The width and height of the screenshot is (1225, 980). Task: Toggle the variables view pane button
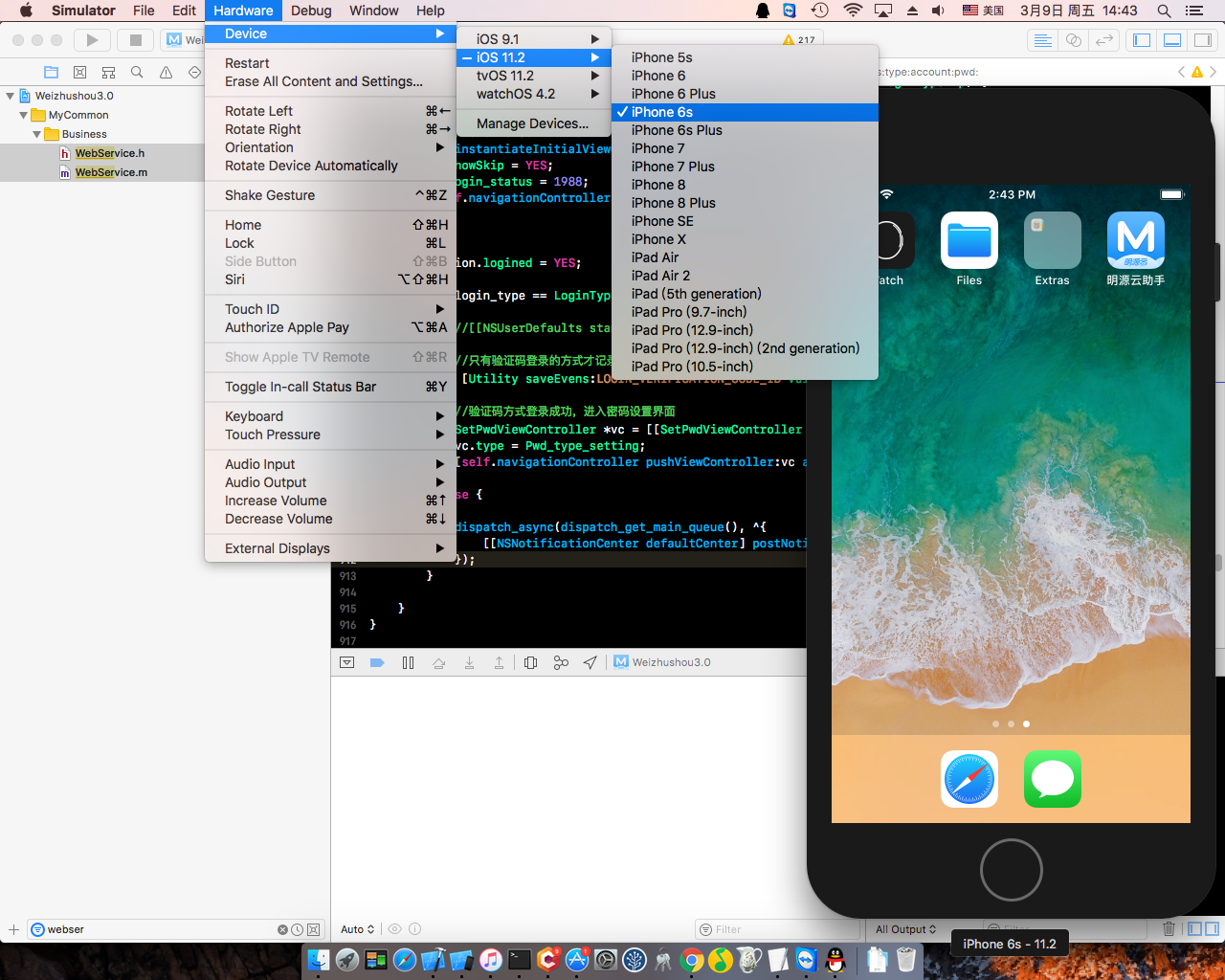(x=1194, y=928)
